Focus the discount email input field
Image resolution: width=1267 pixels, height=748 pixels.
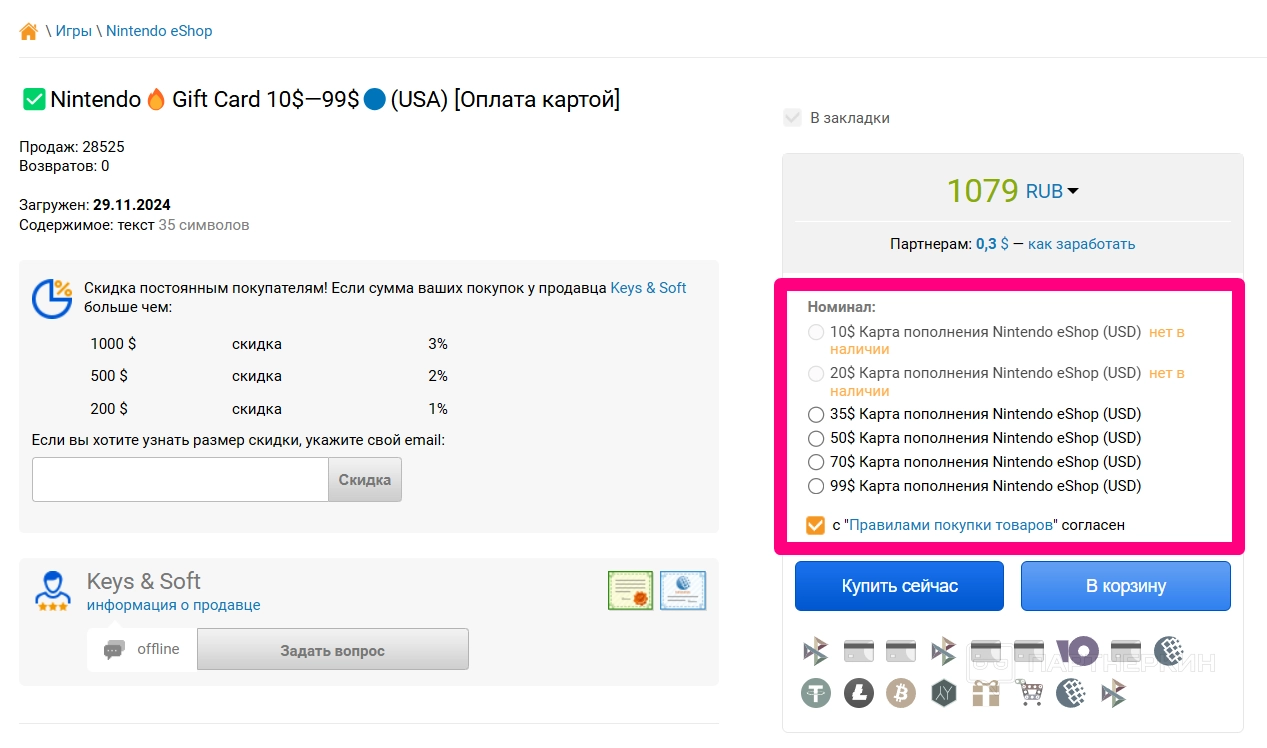(x=180, y=480)
